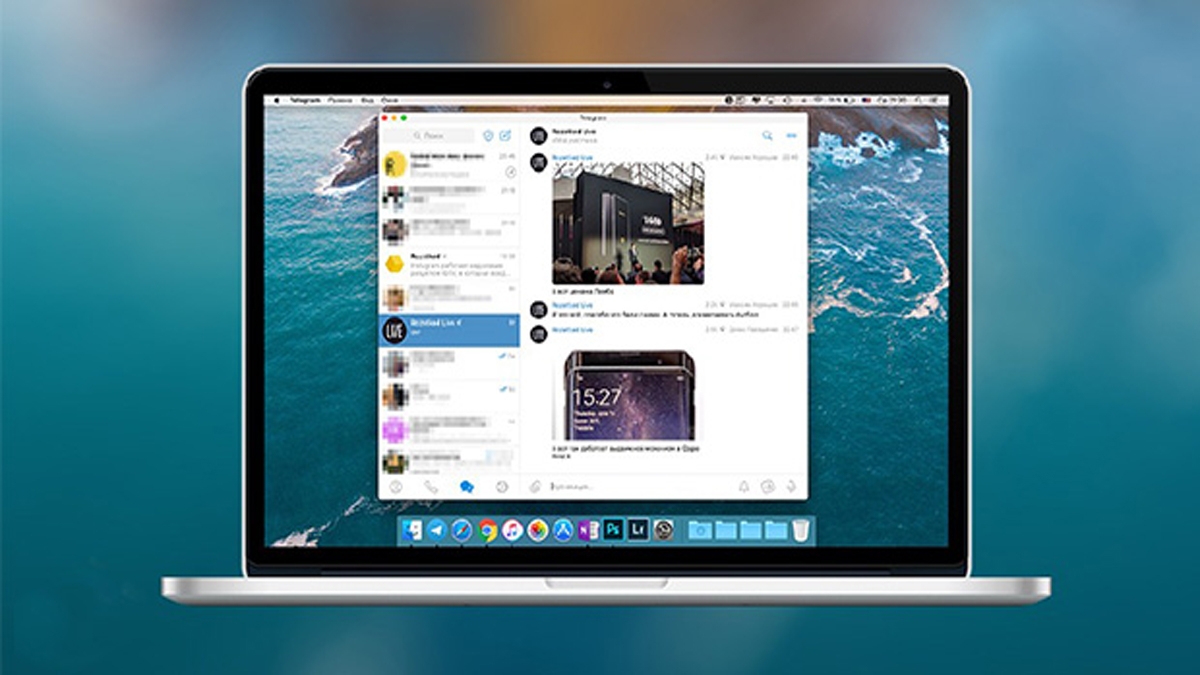The width and height of the screenshot is (1200, 675).
Task: Click the paperclip attach file icon
Action: click(x=536, y=487)
